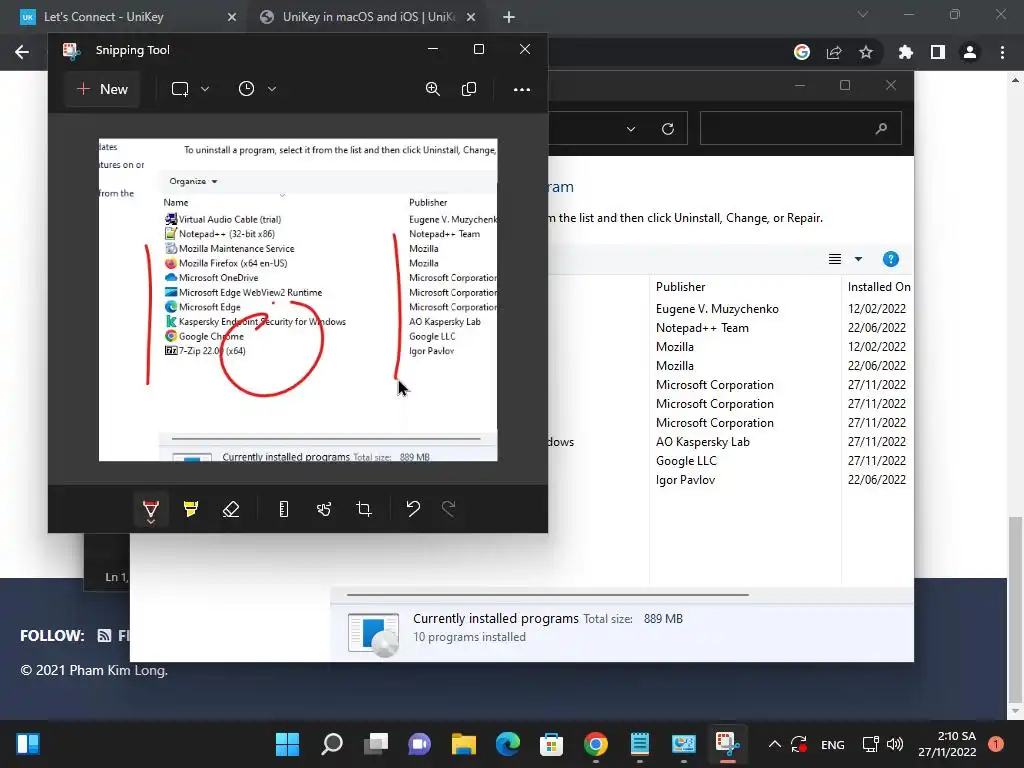Sort by Installed On column header
The width and height of the screenshot is (1024, 768).
tap(878, 287)
